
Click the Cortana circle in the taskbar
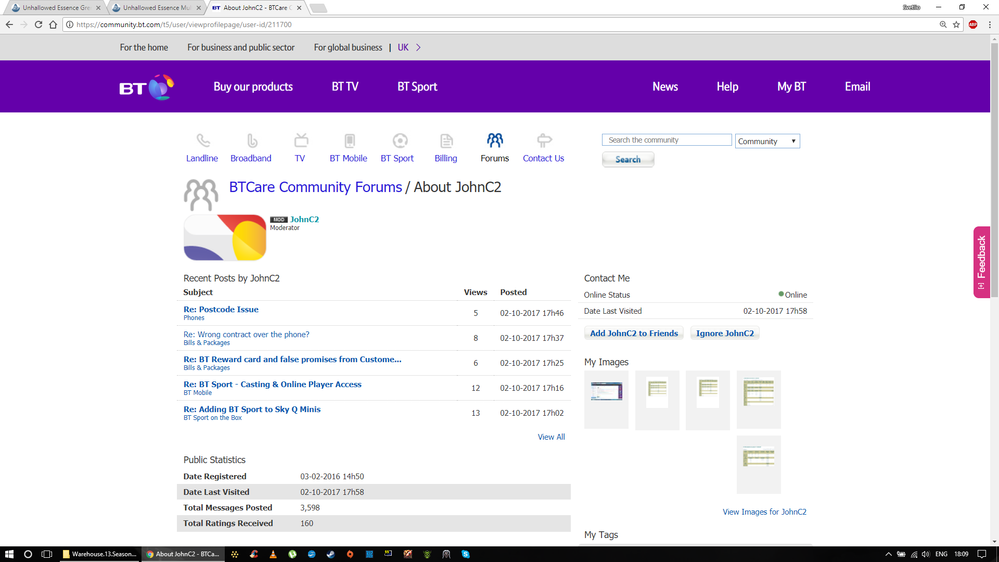point(27,554)
